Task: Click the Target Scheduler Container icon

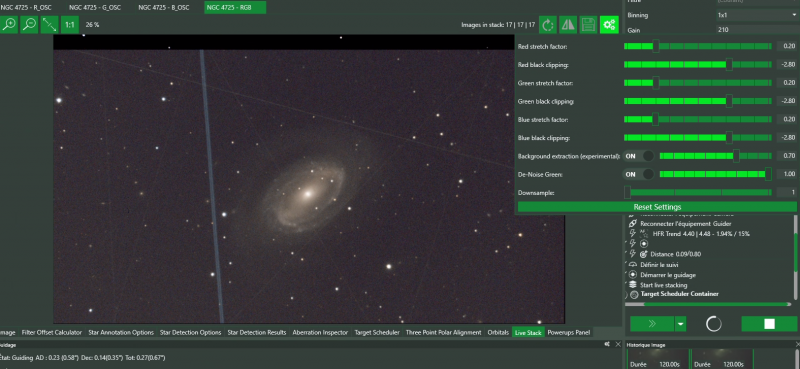Action: pos(634,294)
